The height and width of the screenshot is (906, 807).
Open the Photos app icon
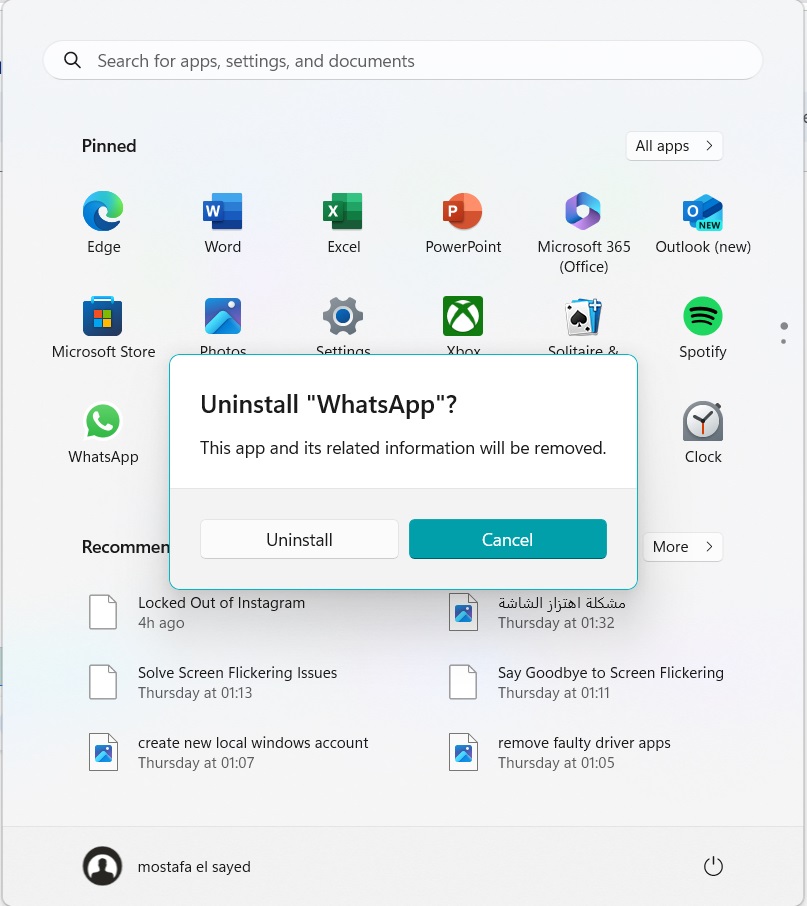point(222,316)
